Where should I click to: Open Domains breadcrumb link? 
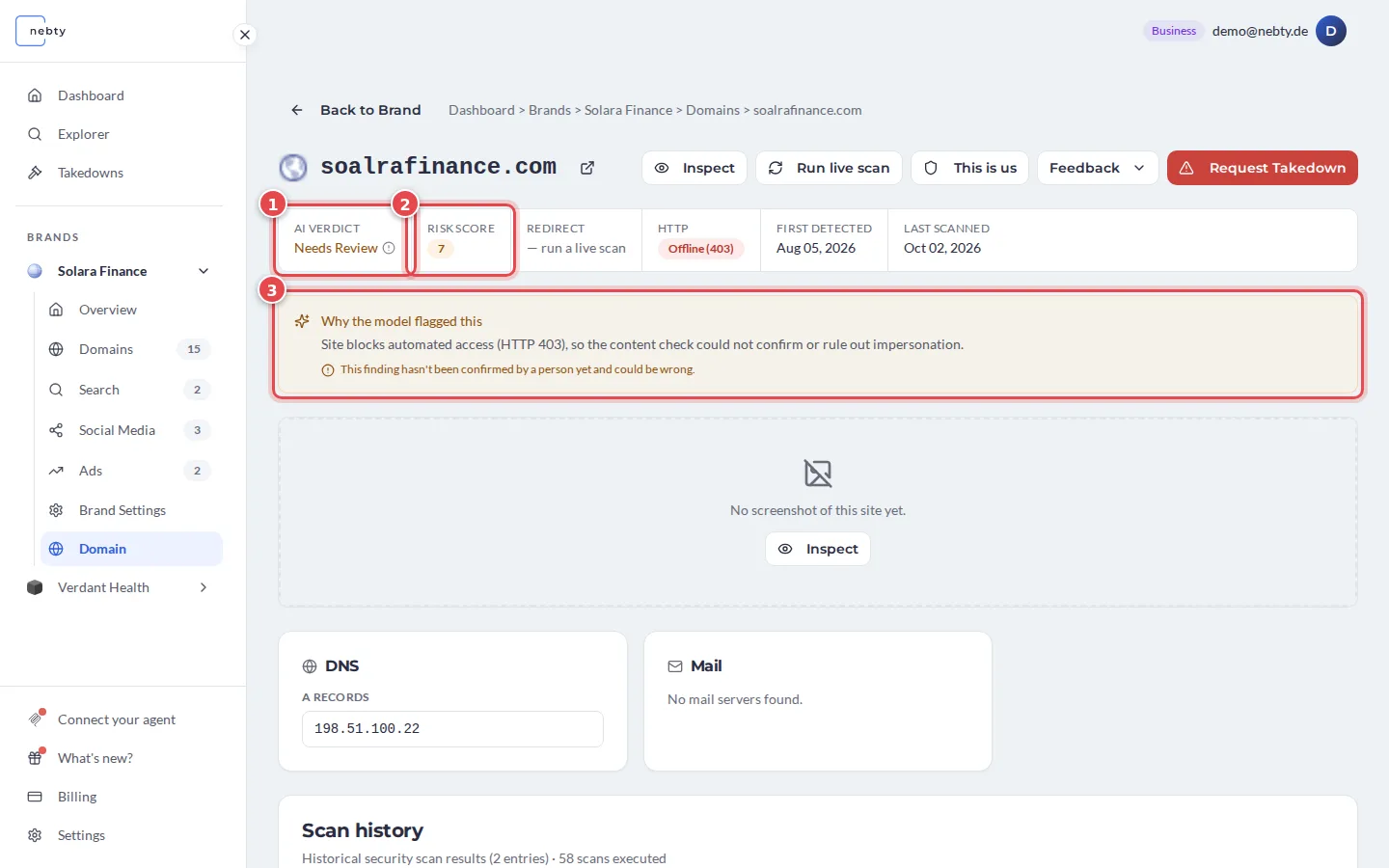[x=713, y=110]
